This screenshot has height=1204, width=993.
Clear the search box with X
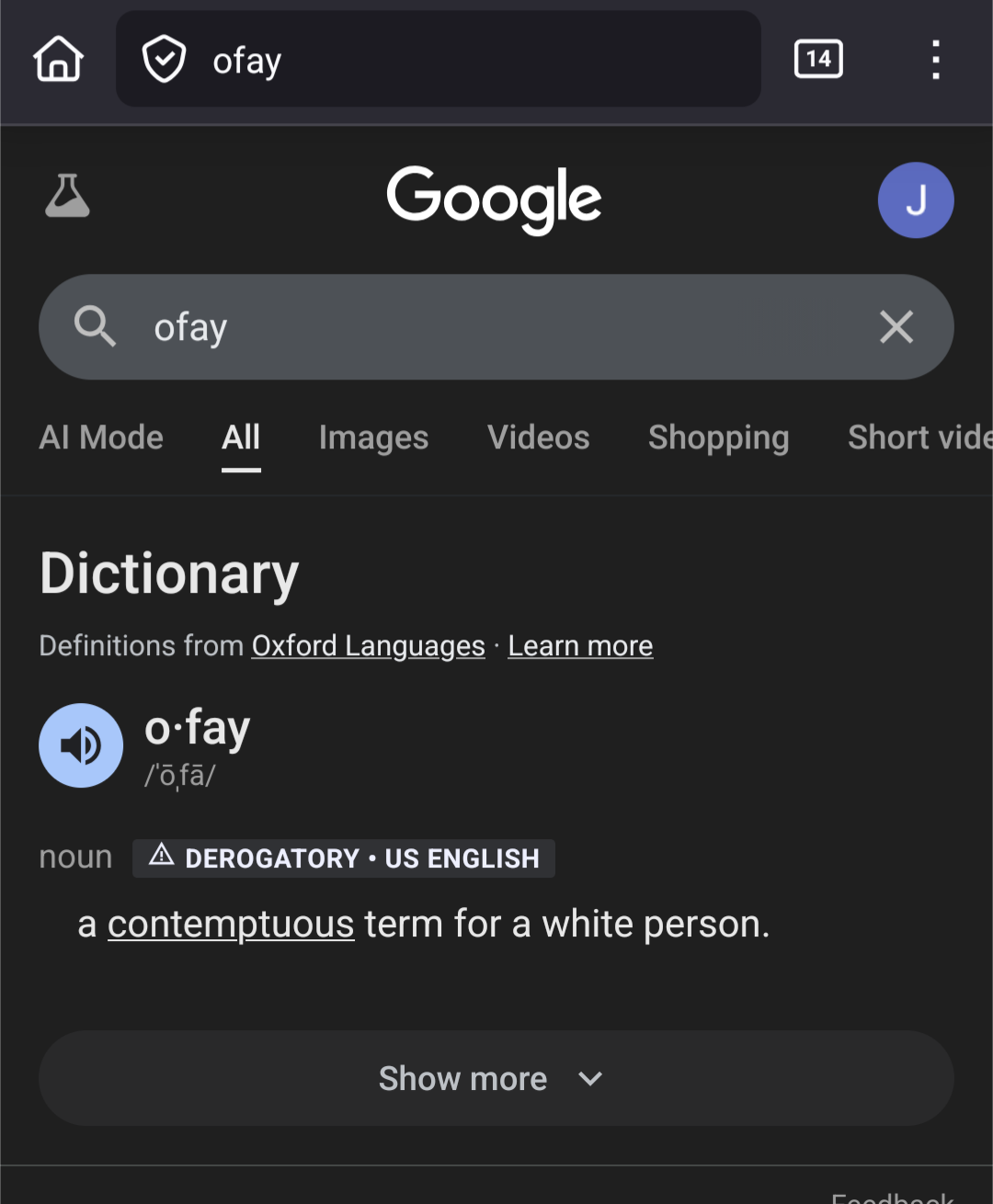click(896, 327)
